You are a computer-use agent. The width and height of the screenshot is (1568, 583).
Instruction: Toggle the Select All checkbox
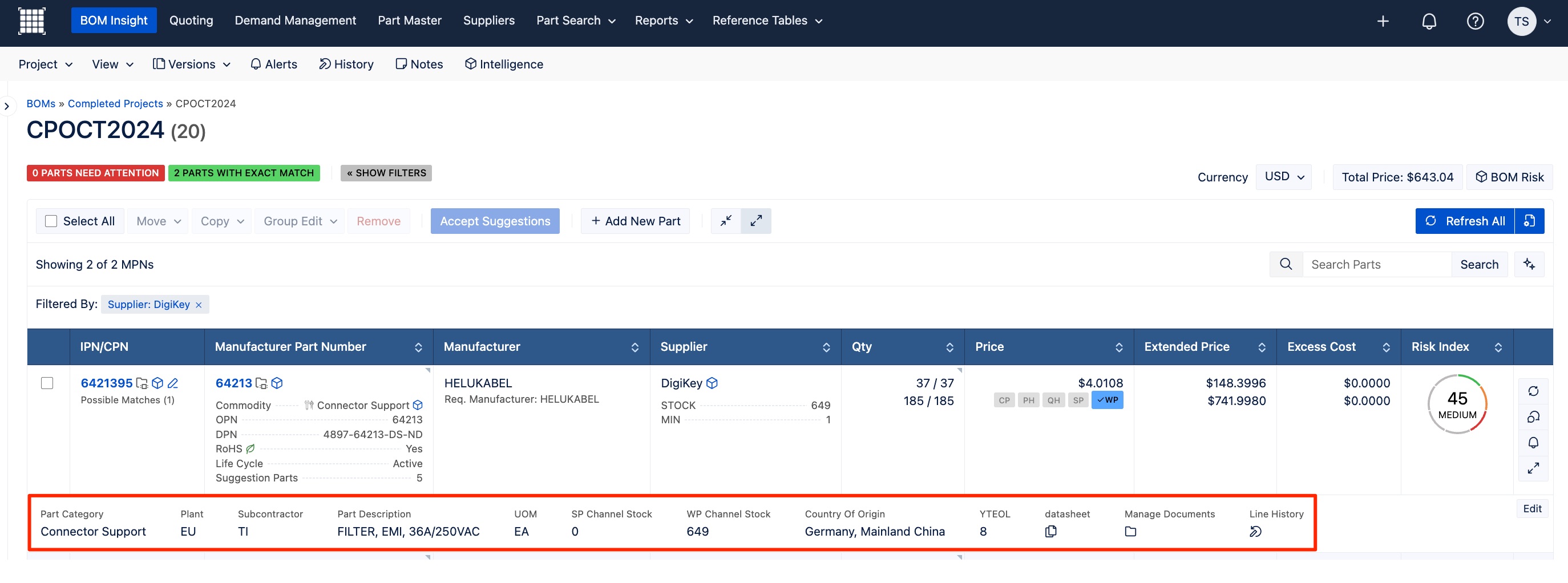51,221
